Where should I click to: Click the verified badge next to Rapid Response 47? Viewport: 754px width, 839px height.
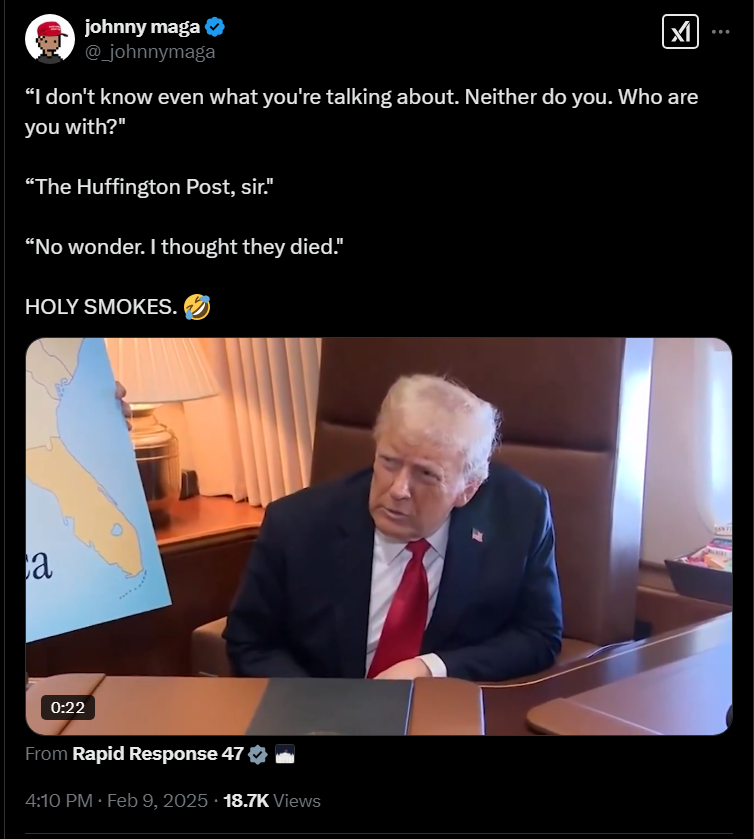pos(258,754)
